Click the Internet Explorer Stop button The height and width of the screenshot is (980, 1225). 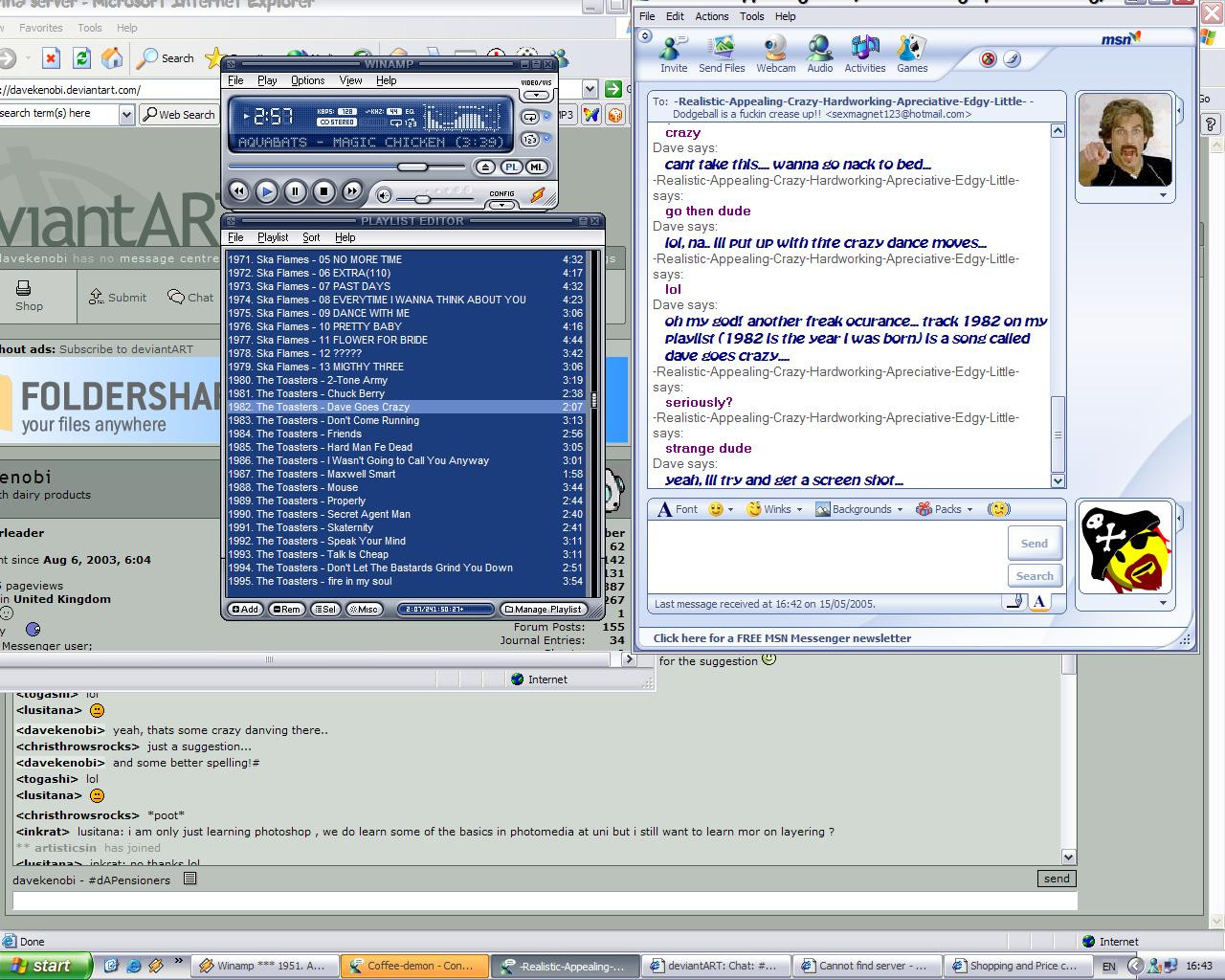pos(51,58)
